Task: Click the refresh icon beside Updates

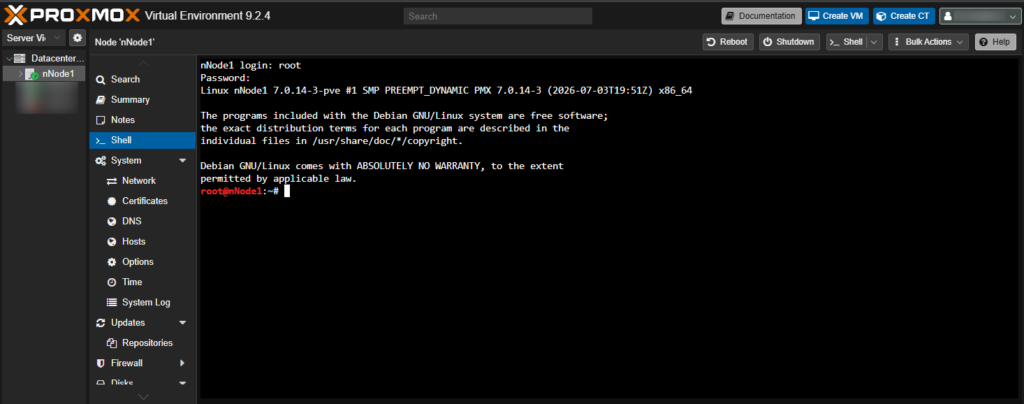Action: coord(101,322)
